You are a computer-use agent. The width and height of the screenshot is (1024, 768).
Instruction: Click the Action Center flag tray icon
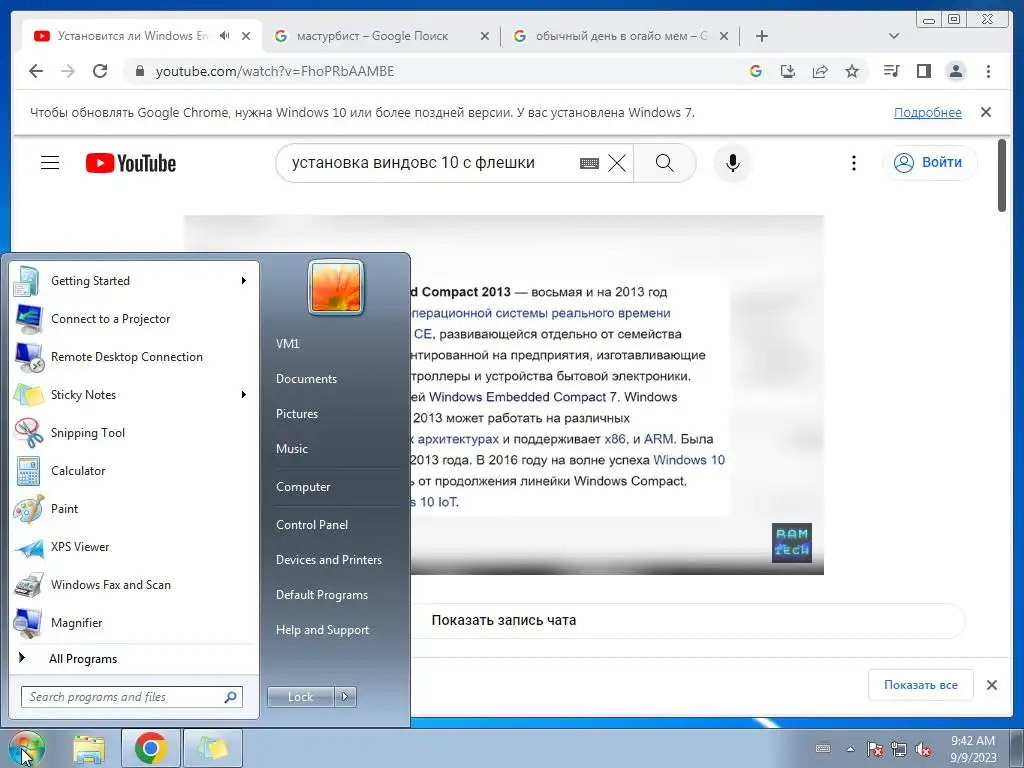pos(874,749)
